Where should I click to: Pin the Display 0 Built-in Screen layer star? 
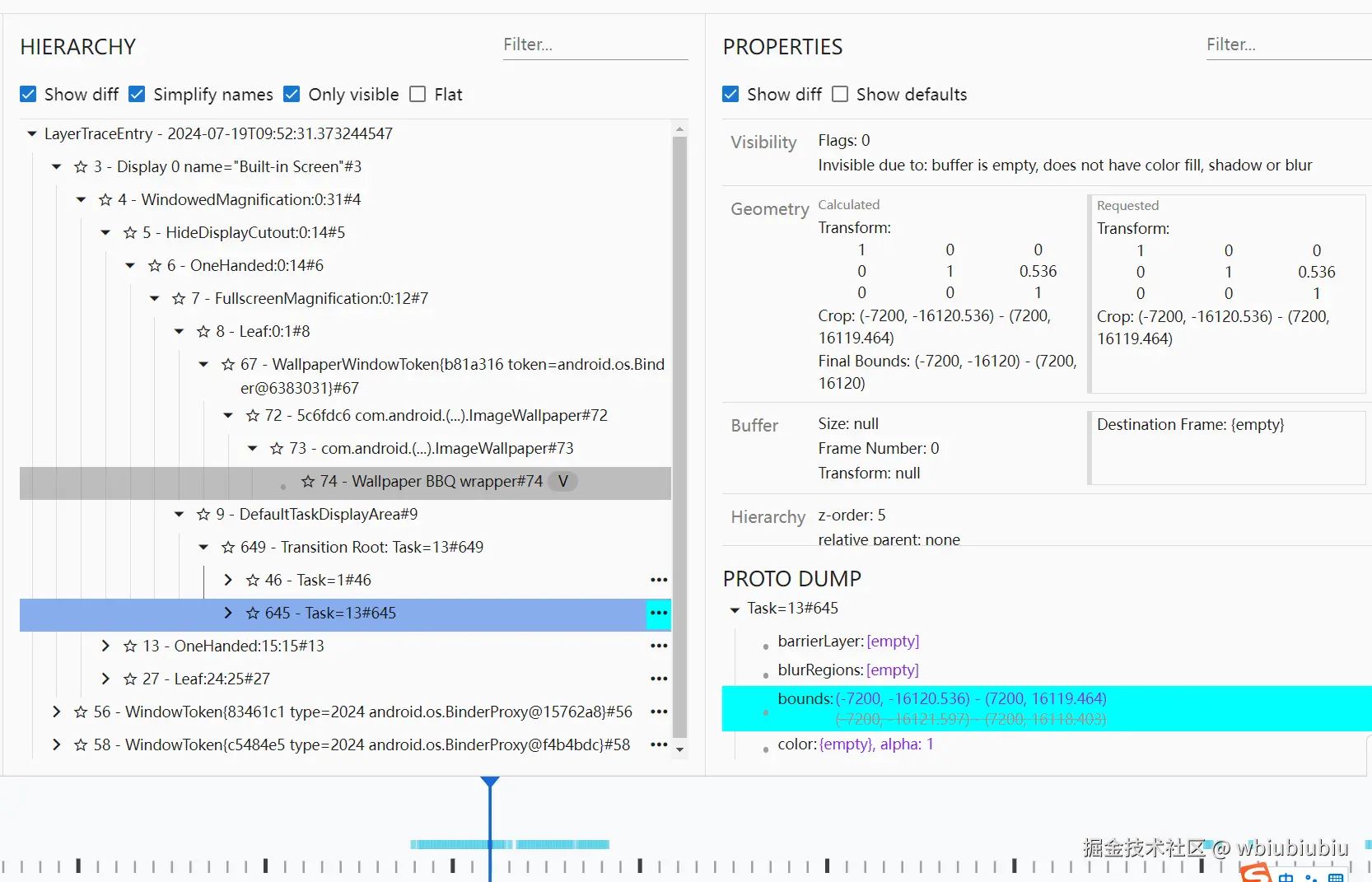[x=81, y=167]
